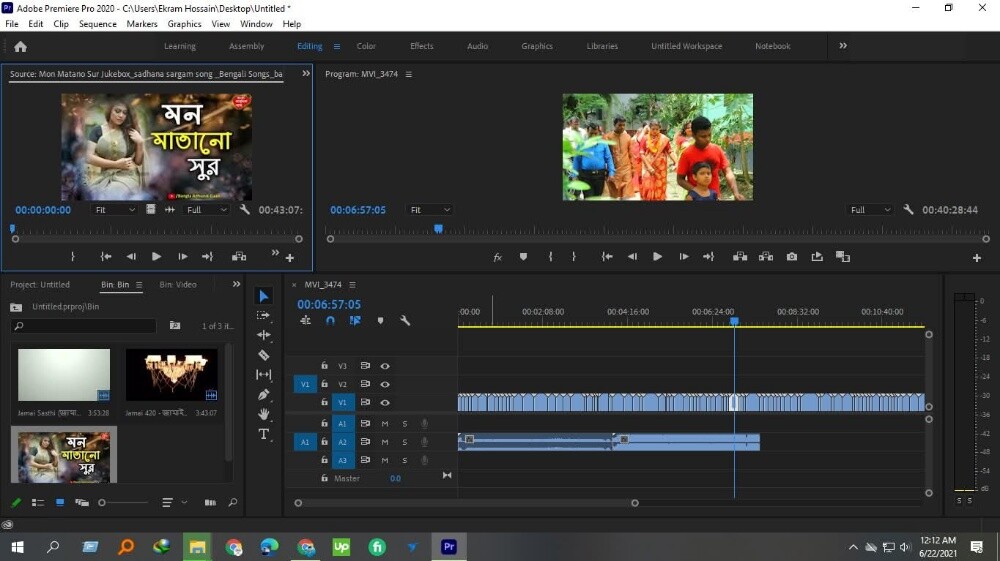Click Extract button in Program monitor
The height and width of the screenshot is (561, 1000).
(x=766, y=257)
